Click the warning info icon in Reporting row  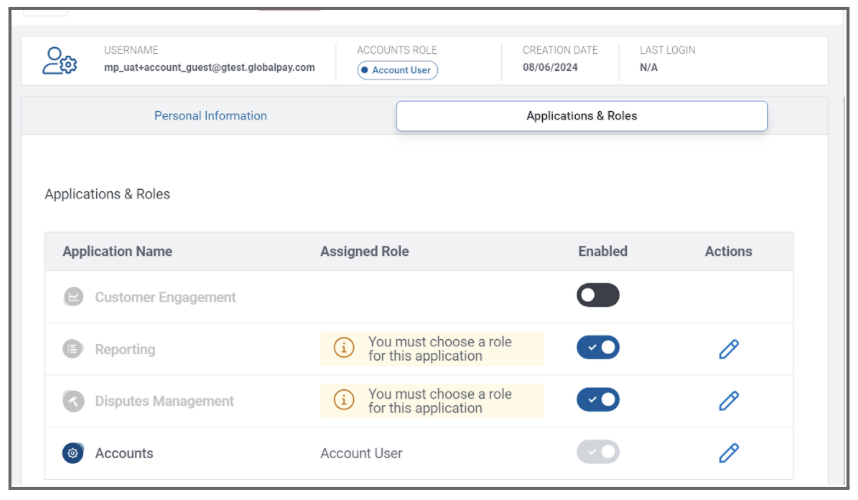click(x=344, y=348)
